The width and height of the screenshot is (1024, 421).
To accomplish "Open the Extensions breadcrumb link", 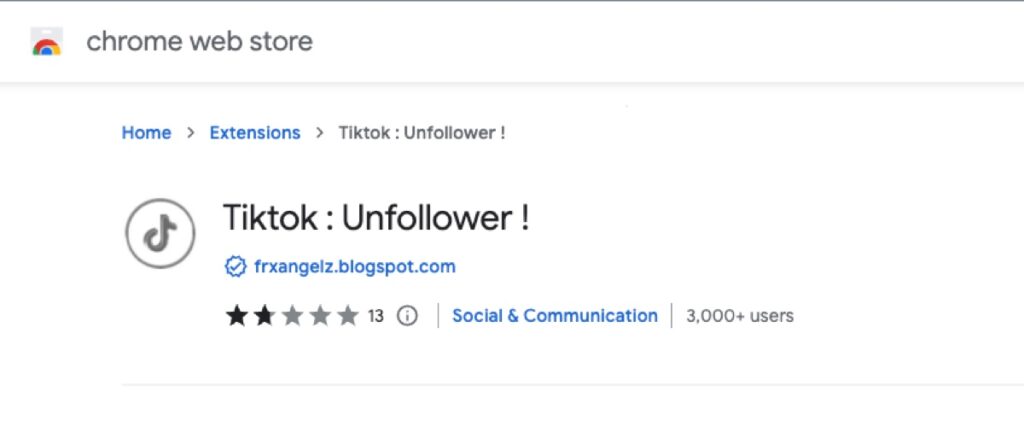I will tap(254, 133).
